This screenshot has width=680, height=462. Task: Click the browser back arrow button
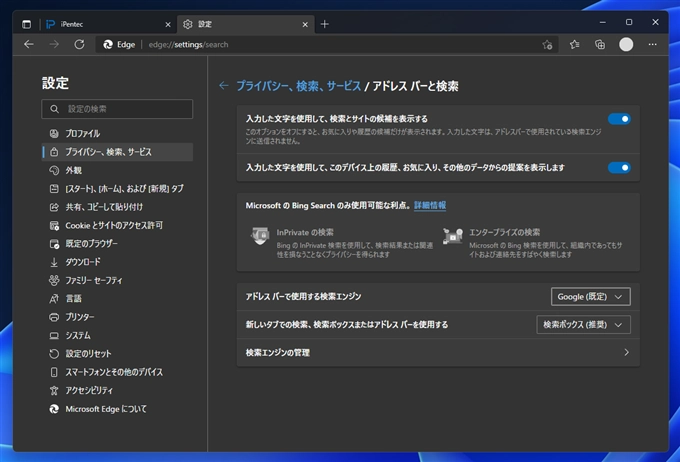click(x=29, y=44)
